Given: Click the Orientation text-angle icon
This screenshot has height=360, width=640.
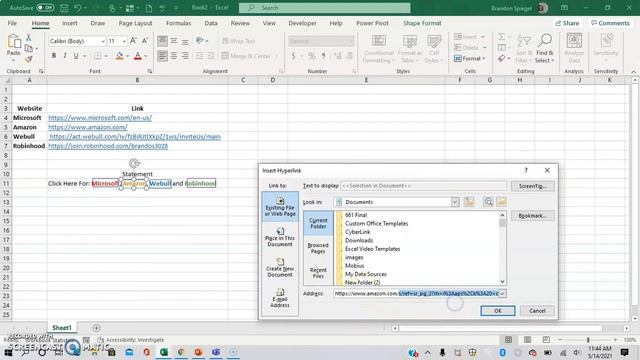Looking at the screenshot, I should tap(200, 41).
